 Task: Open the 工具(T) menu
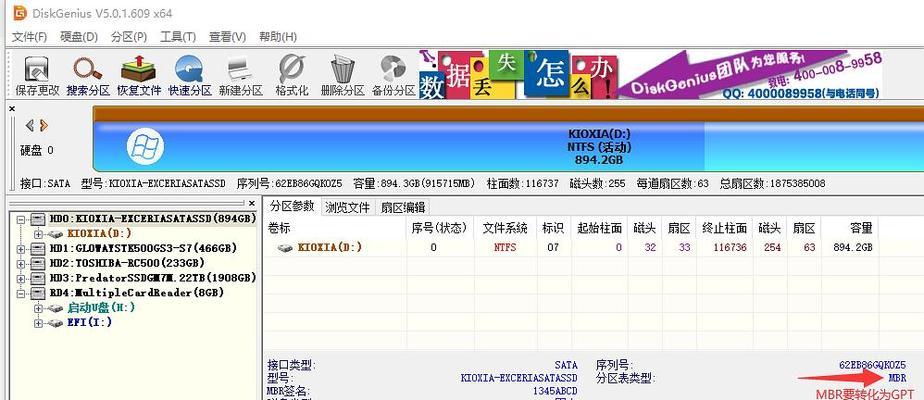[x=178, y=37]
